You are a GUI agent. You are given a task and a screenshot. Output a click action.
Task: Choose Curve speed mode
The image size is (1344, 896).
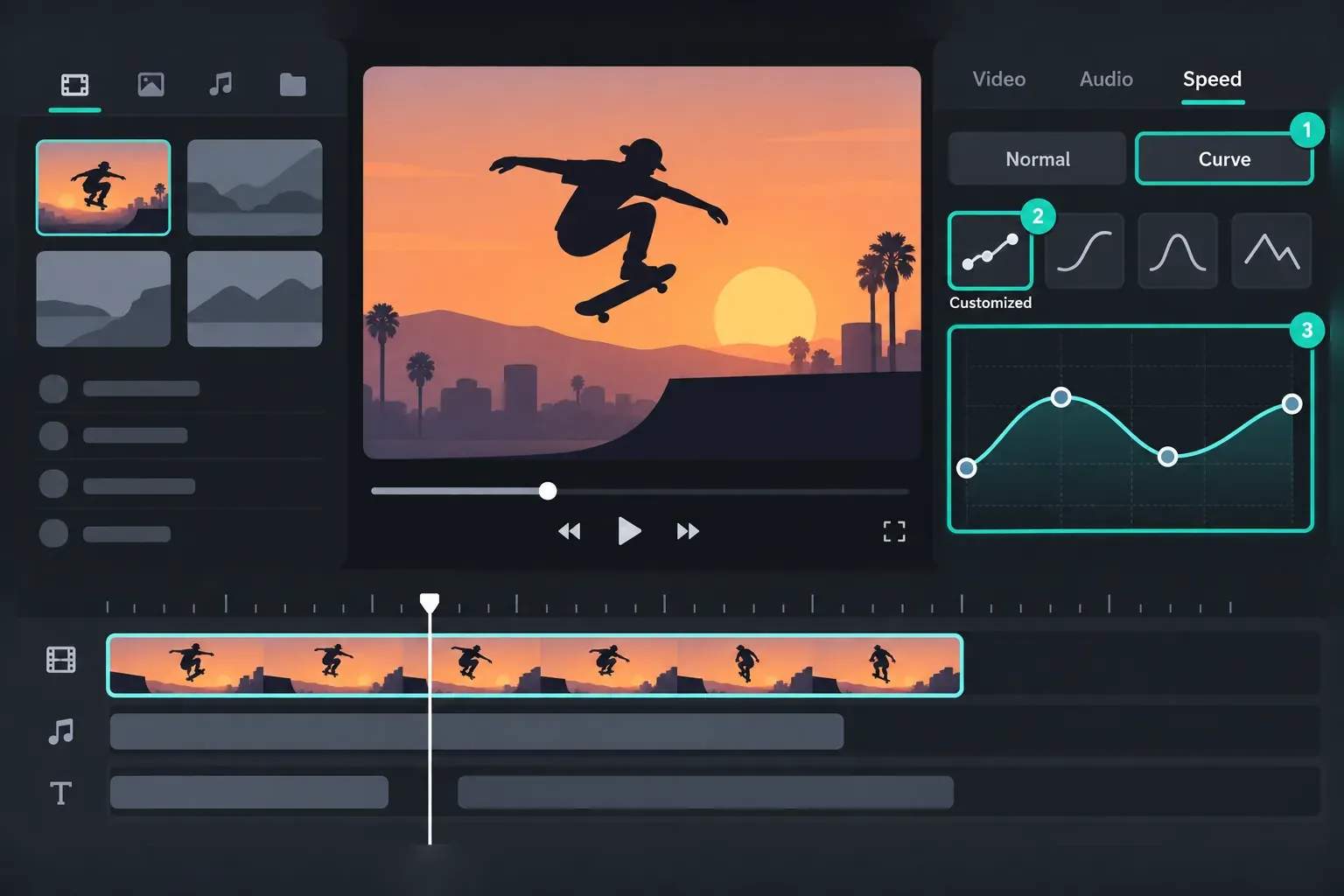click(x=1224, y=158)
